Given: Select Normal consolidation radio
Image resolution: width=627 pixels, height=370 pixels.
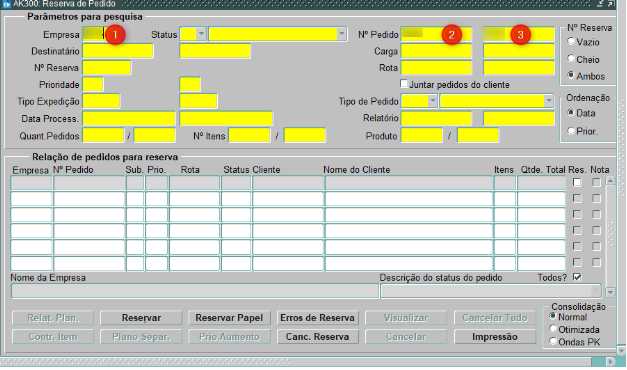Looking at the screenshot, I should (553, 316).
